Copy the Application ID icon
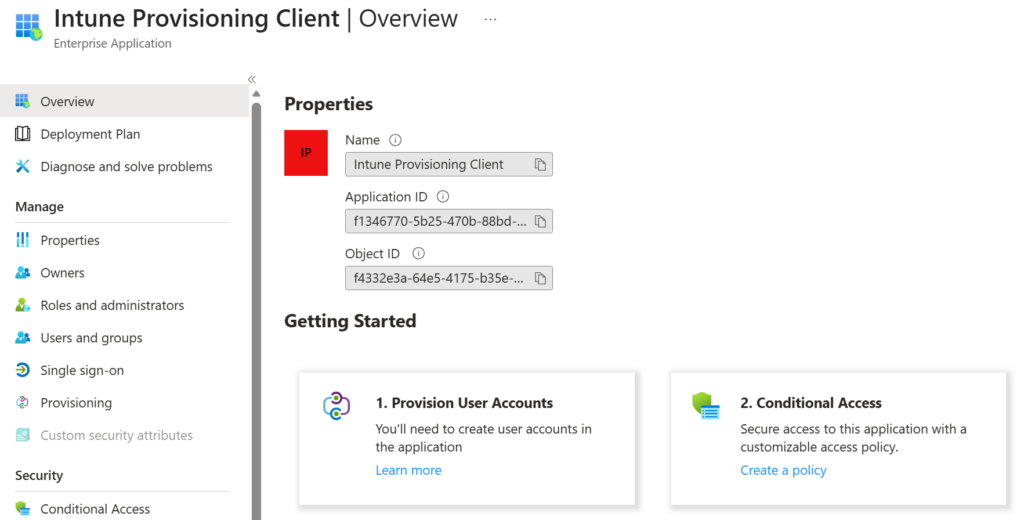 (540, 221)
